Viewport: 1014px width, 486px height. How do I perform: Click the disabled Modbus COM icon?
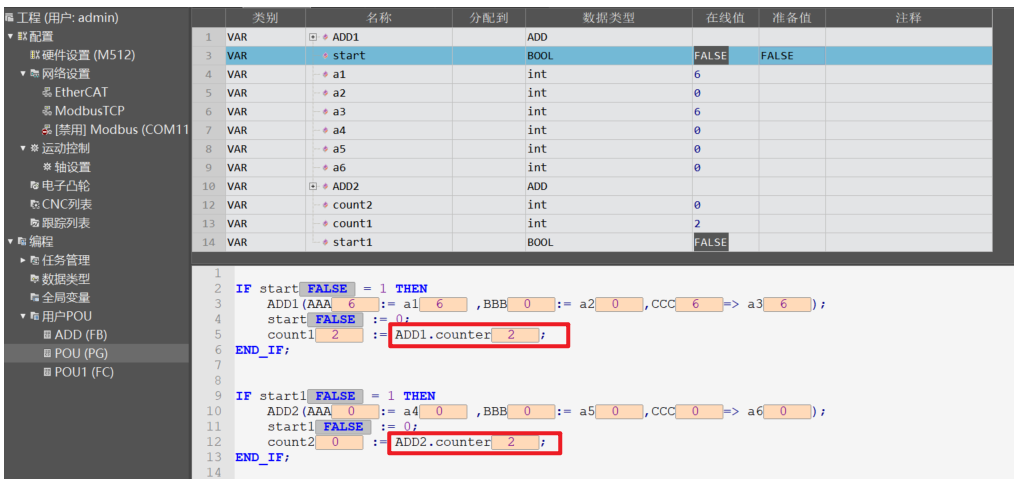pos(46,130)
